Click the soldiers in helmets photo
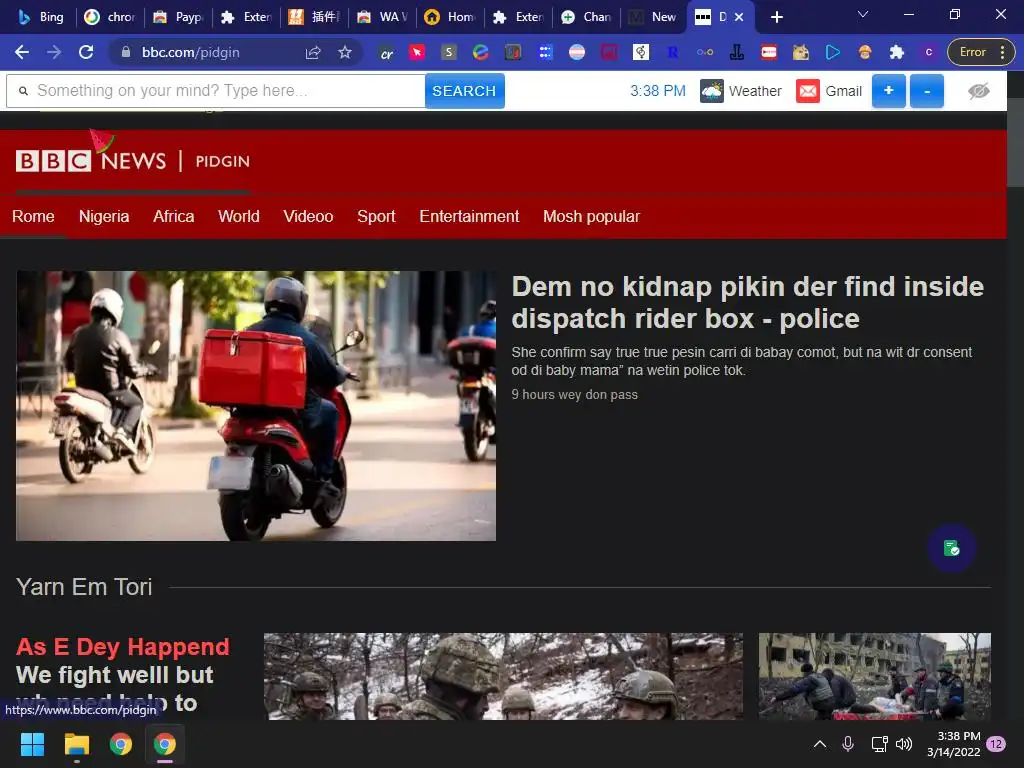The width and height of the screenshot is (1024, 768). point(503,676)
